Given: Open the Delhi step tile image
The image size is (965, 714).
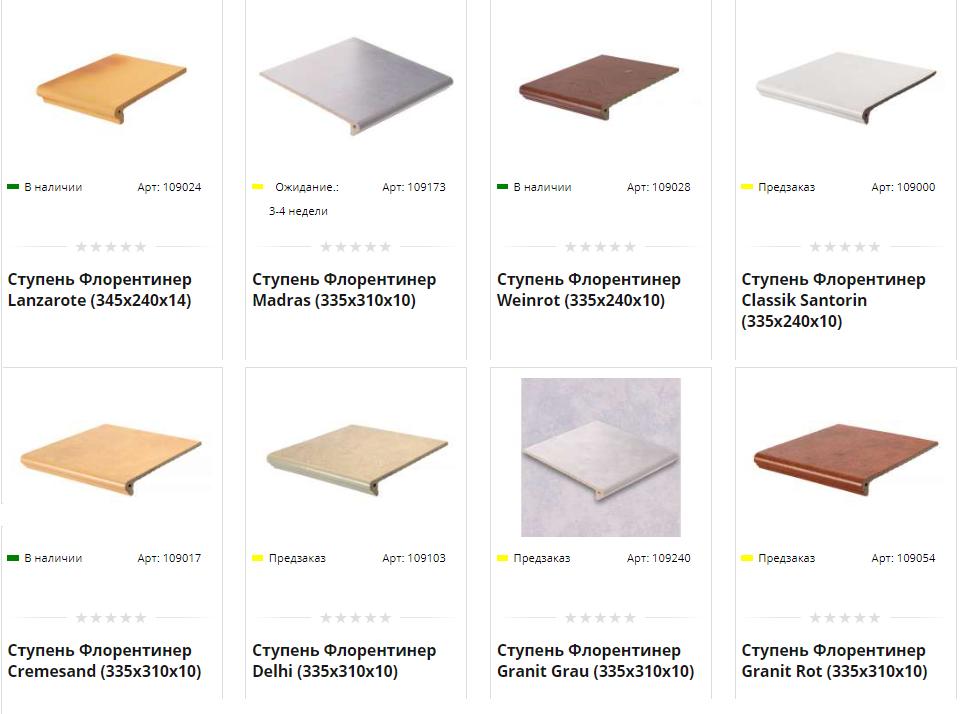Looking at the screenshot, I should point(357,459).
